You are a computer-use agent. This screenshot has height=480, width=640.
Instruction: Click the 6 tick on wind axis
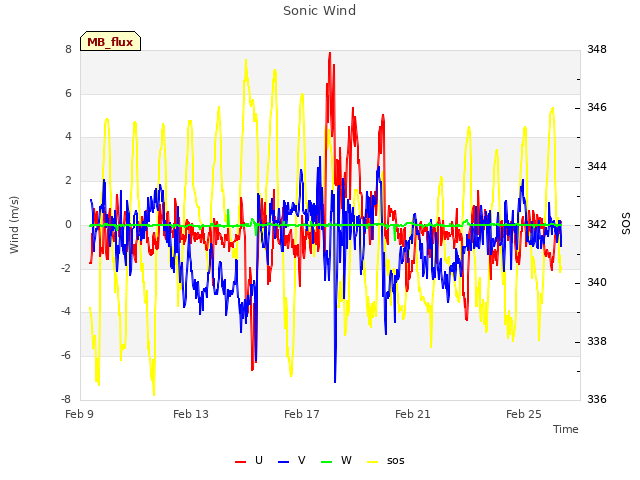[68, 93]
